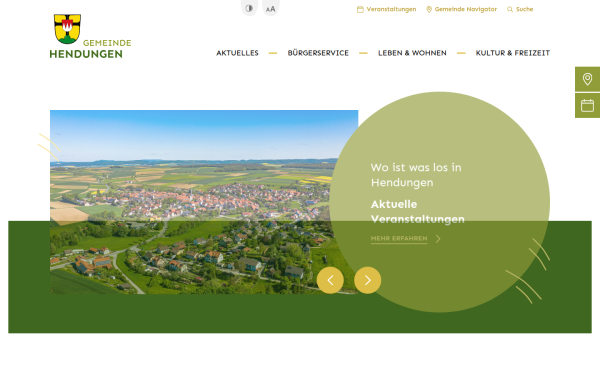This screenshot has height=375, width=600.
Task: Click the font size AA button
Action: point(271,9)
